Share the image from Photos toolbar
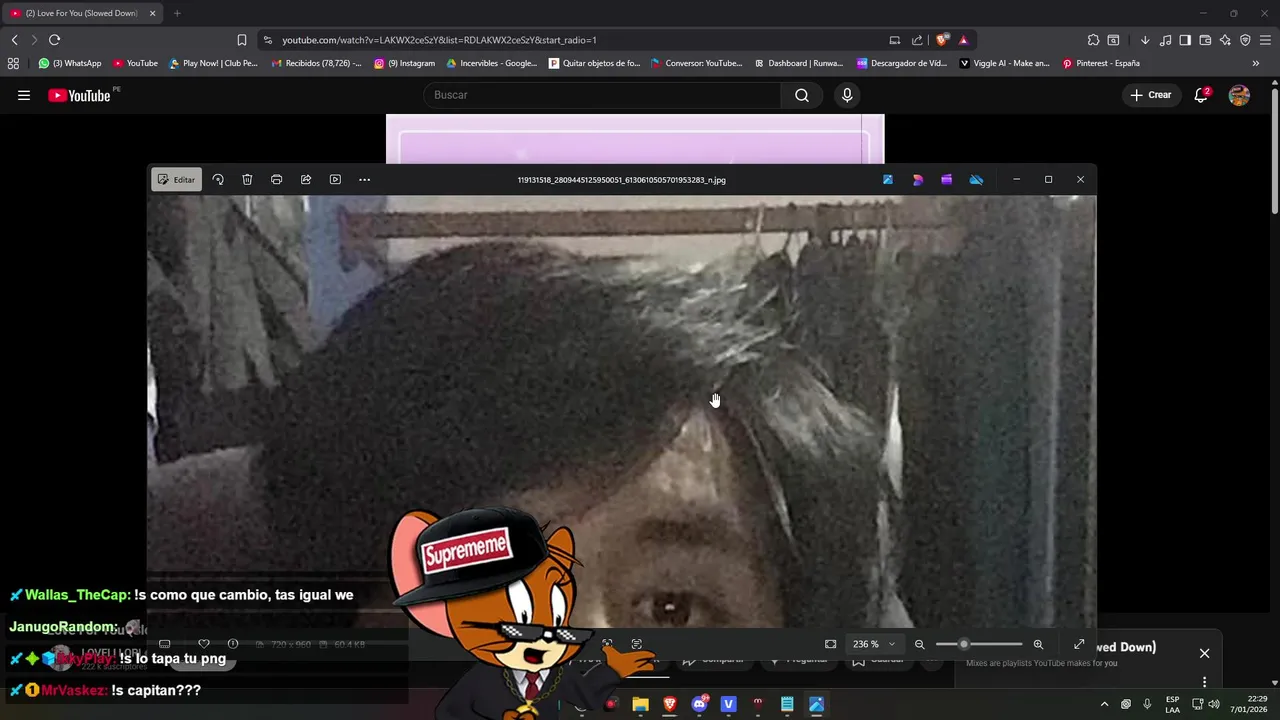This screenshot has height=720, width=1280. point(306,180)
